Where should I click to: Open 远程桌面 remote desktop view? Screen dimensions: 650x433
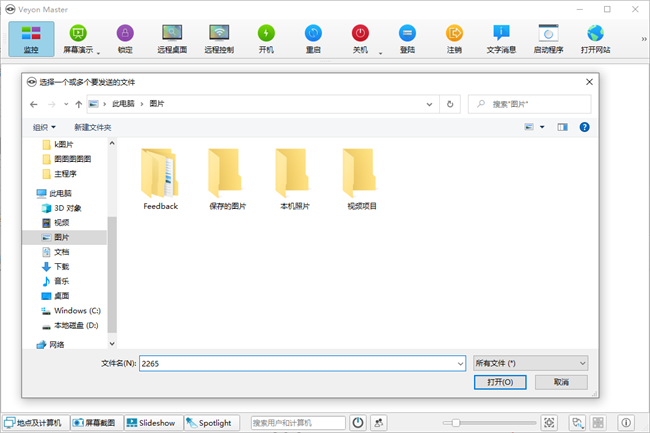(x=172, y=39)
